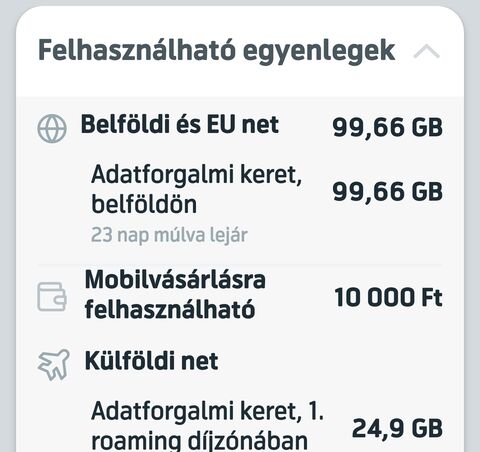Image resolution: width=480 pixels, height=452 pixels.
Task: Click the white header area of balances card
Action: pos(240,52)
